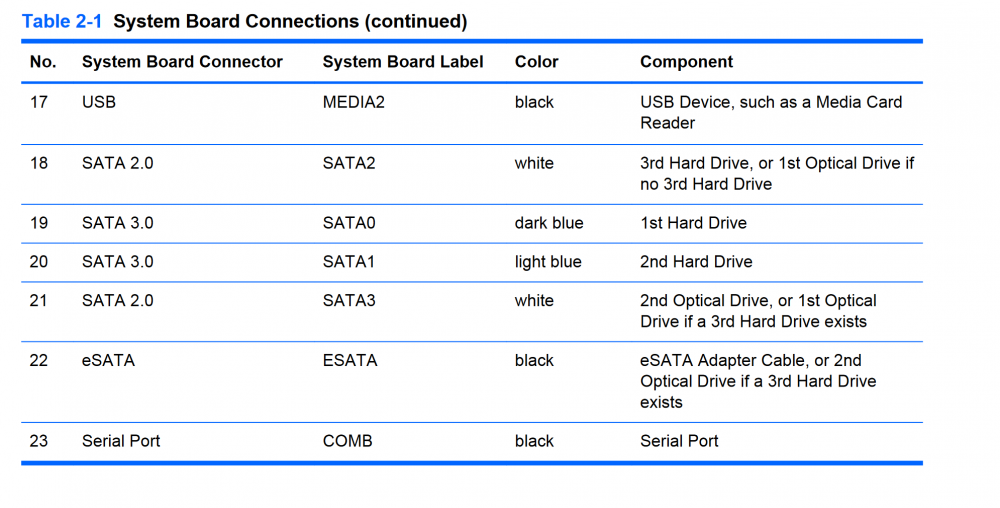The height and width of the screenshot is (508, 1000).
Task: Click the 'Serial Port' connector cell in row 23
Action: pos(121,441)
